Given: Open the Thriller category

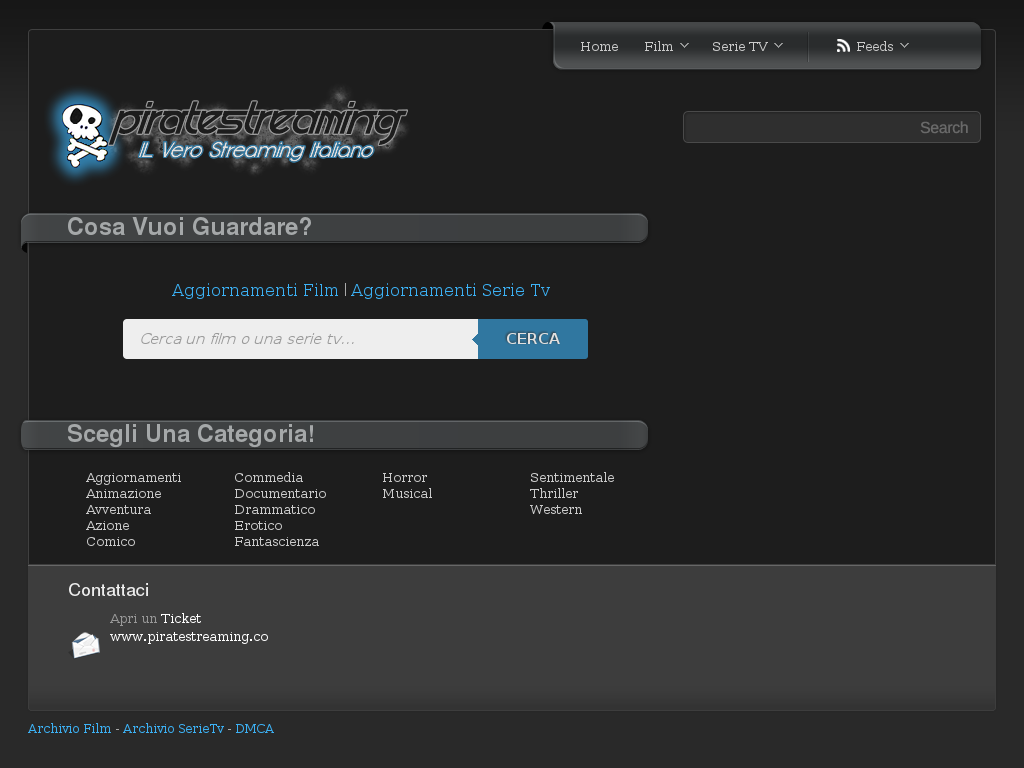Looking at the screenshot, I should click(554, 493).
